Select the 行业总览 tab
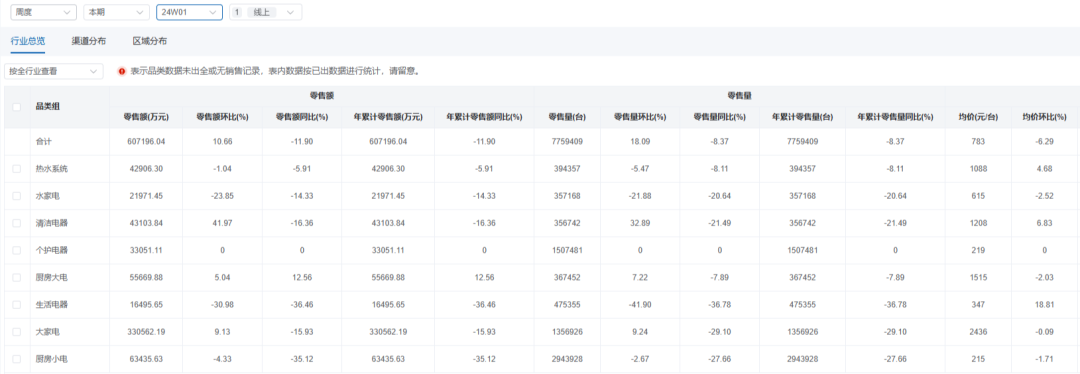Viewport: 1080px width, 374px height. coord(28,41)
